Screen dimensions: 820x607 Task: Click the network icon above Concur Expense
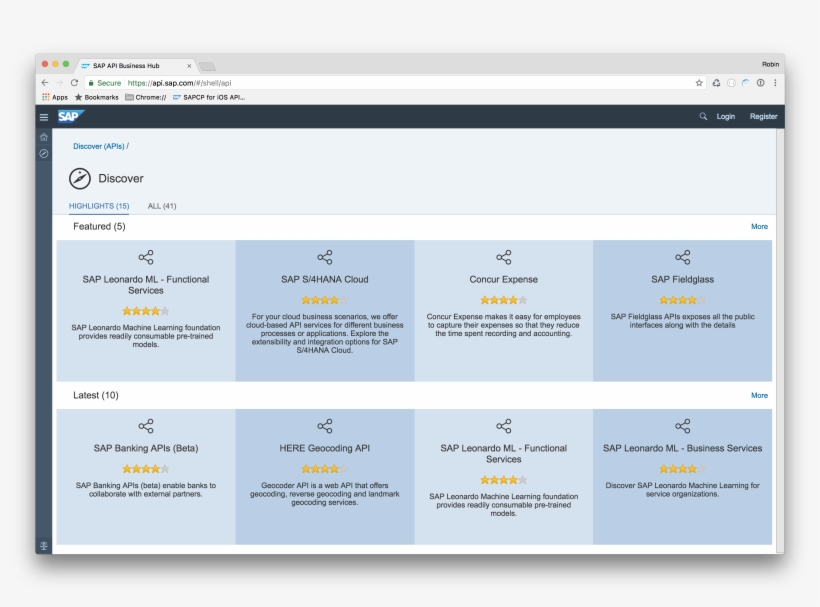point(503,258)
